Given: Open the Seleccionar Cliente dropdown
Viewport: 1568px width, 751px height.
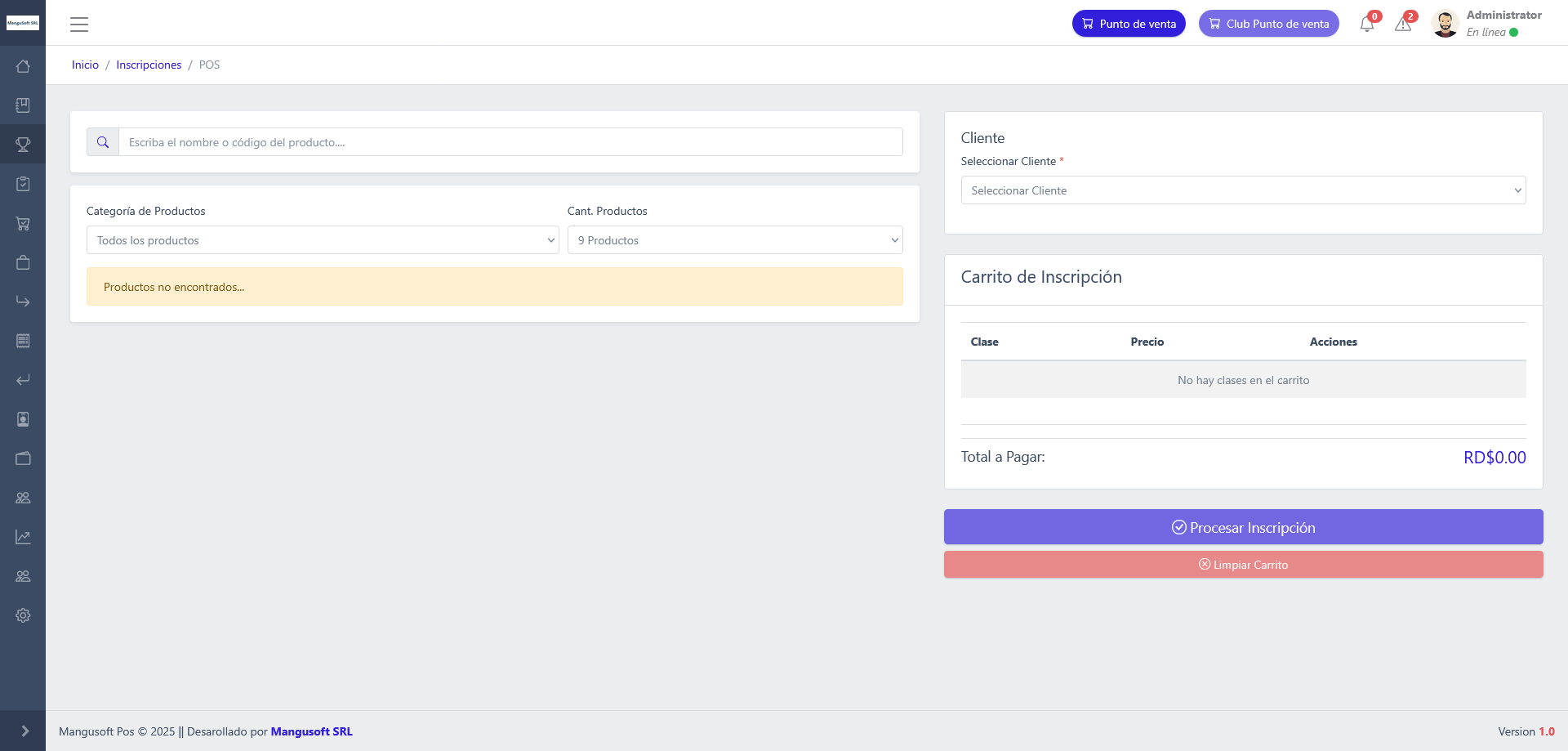Looking at the screenshot, I should tap(1243, 190).
